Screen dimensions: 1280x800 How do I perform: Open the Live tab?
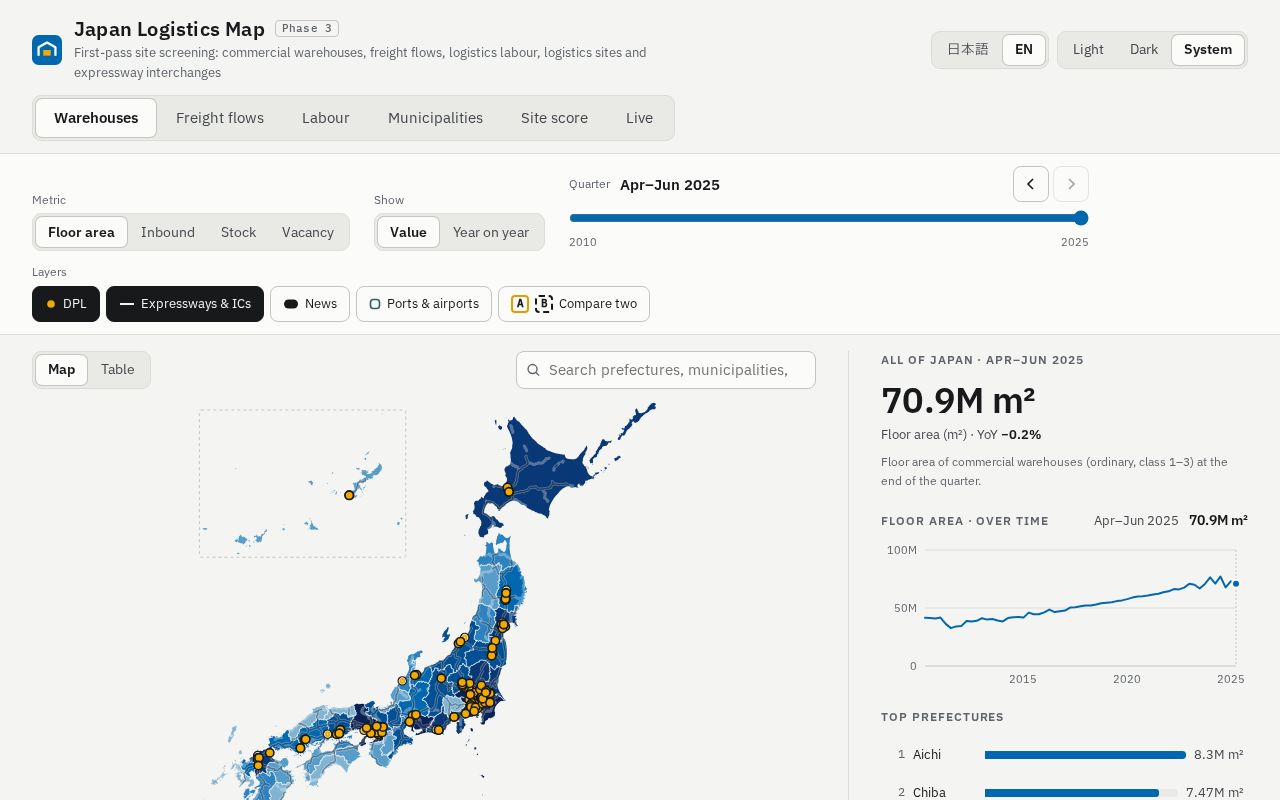(x=639, y=118)
